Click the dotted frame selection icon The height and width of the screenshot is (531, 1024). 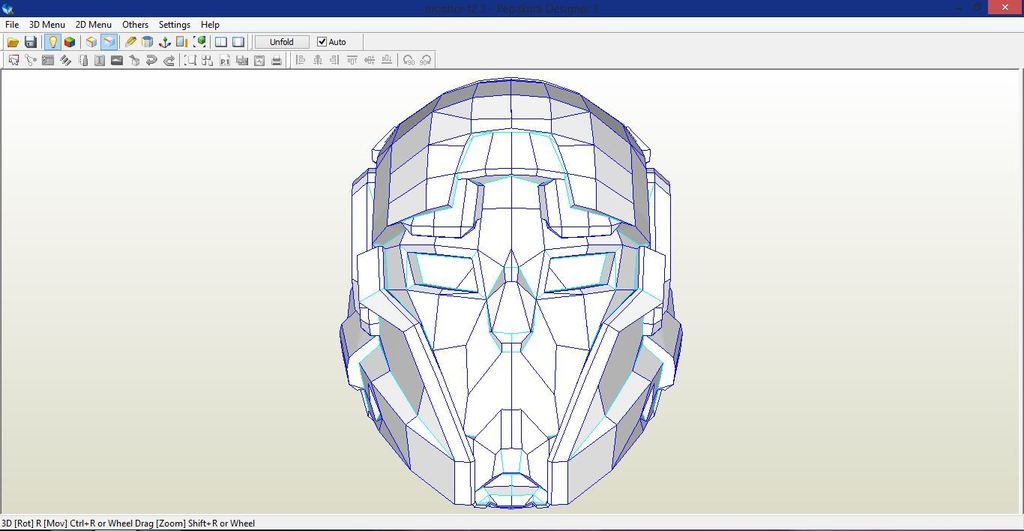click(x=191, y=60)
